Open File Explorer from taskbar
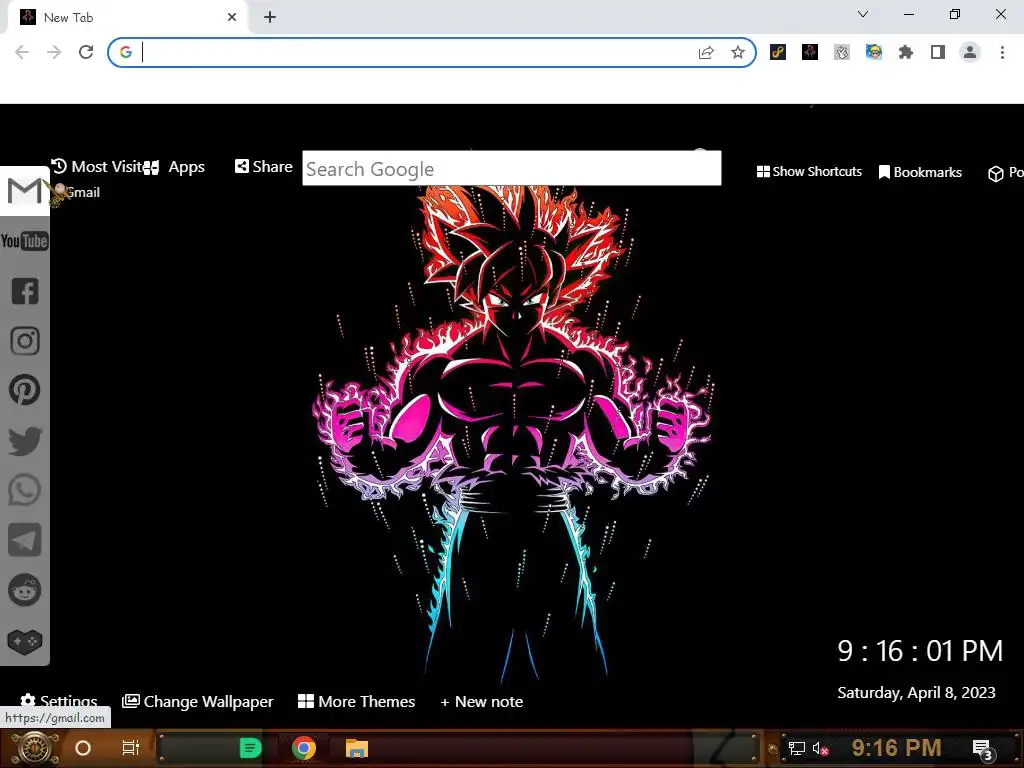 pos(357,748)
